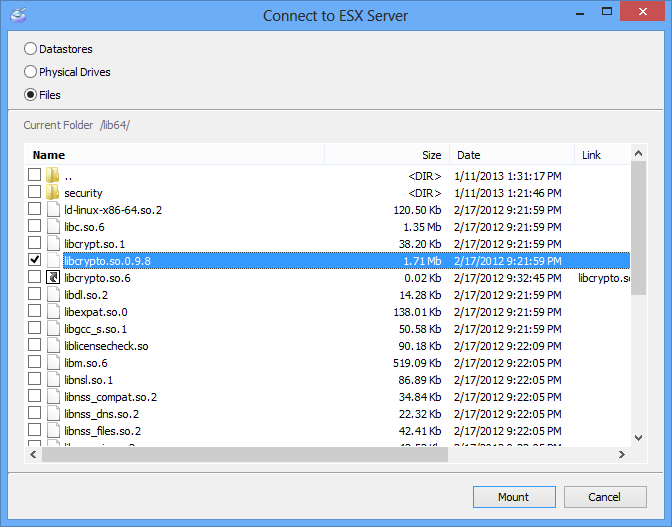The image size is (672, 527).
Task: Check the libcrypto.so.6 checkbox
Action: [x=34, y=277]
